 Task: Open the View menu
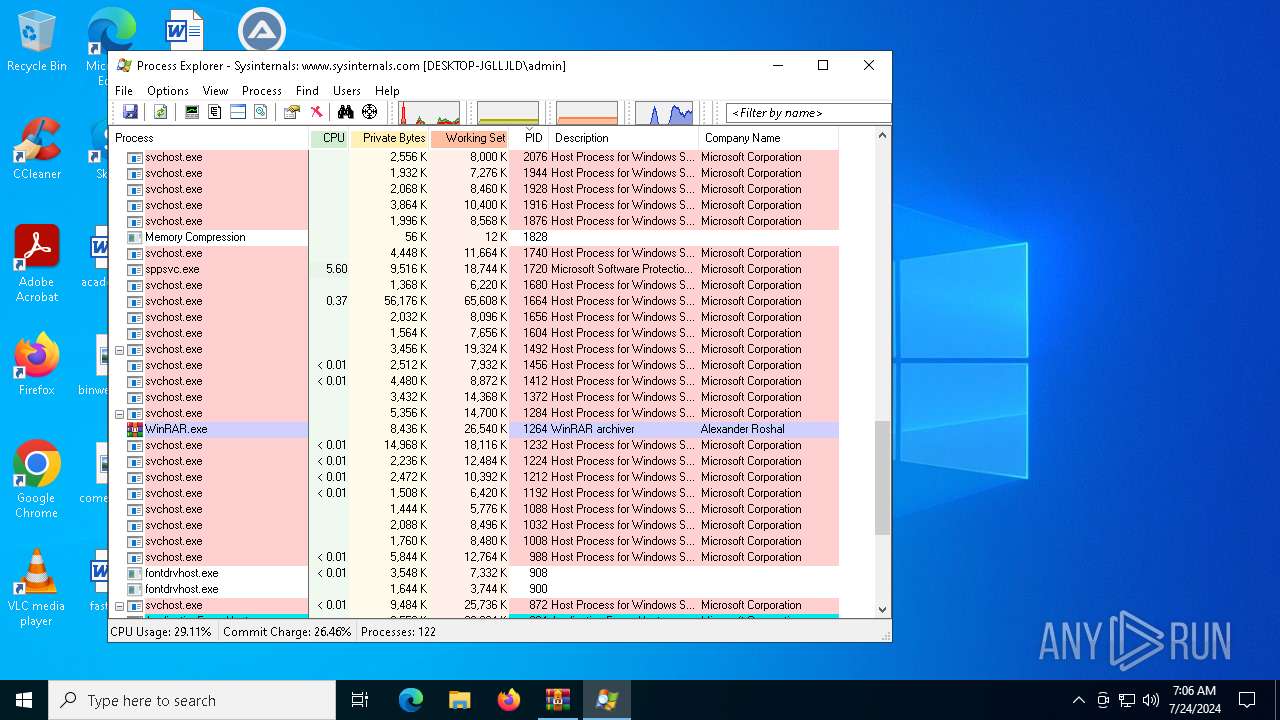coord(215,90)
